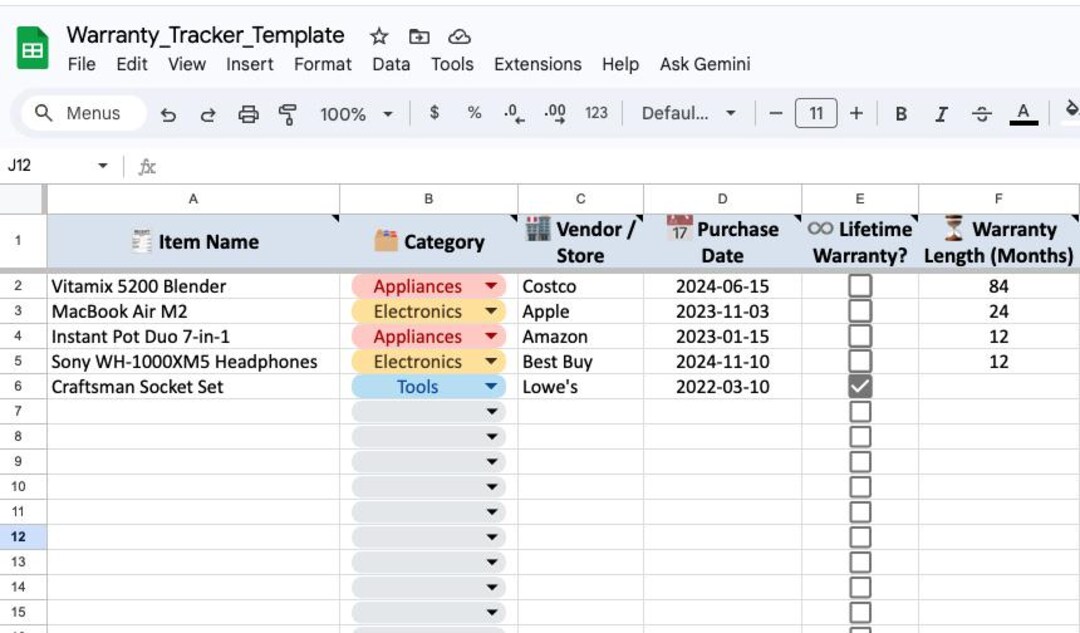Toggle italic formatting

click(x=941, y=114)
